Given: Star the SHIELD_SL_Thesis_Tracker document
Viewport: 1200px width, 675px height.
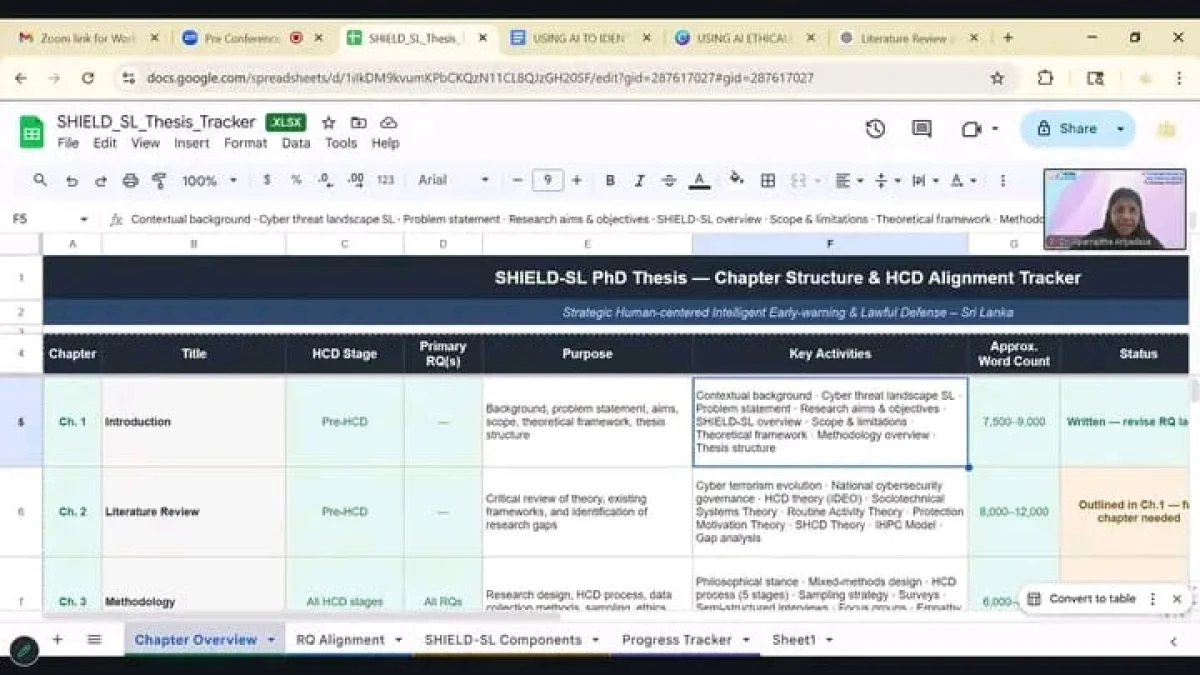Looking at the screenshot, I should [x=328, y=123].
